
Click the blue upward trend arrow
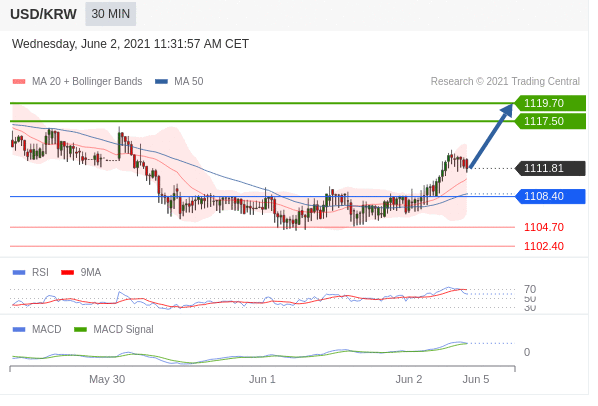coord(491,136)
